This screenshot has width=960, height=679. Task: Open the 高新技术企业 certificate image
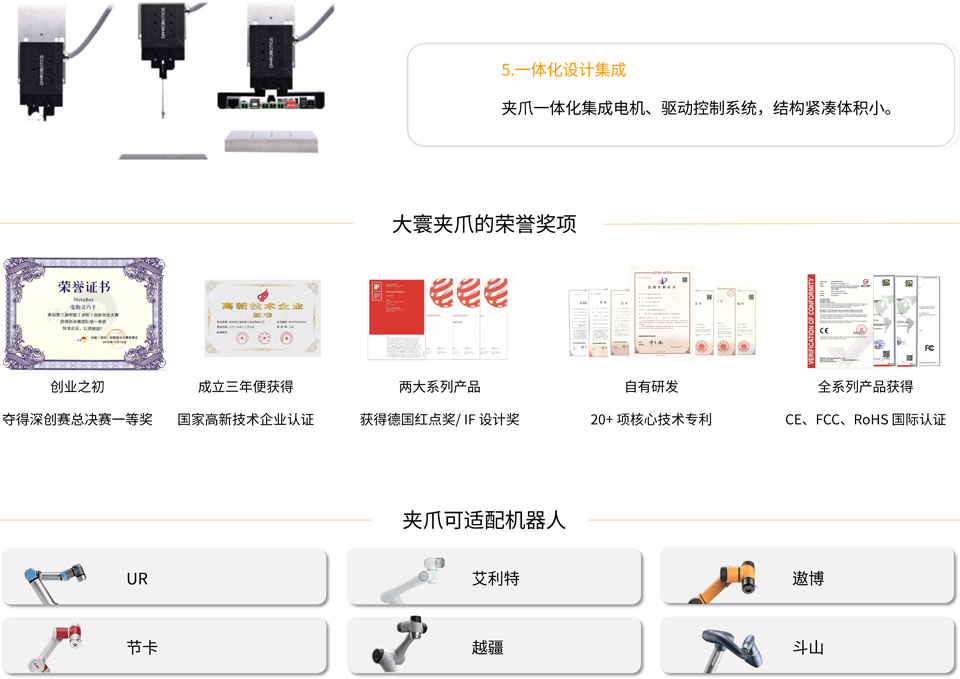coord(263,318)
